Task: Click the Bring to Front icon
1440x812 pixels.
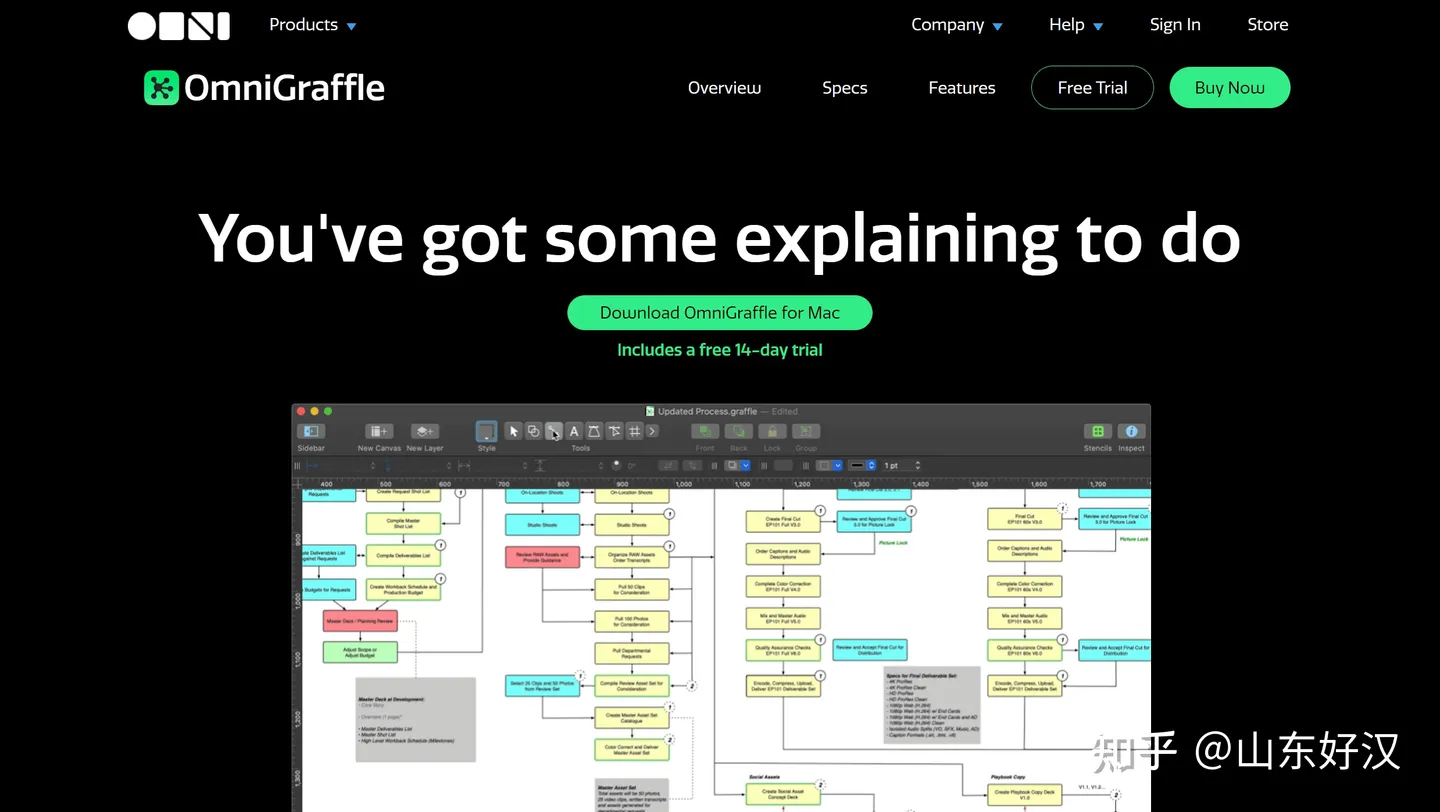Action: [705, 431]
